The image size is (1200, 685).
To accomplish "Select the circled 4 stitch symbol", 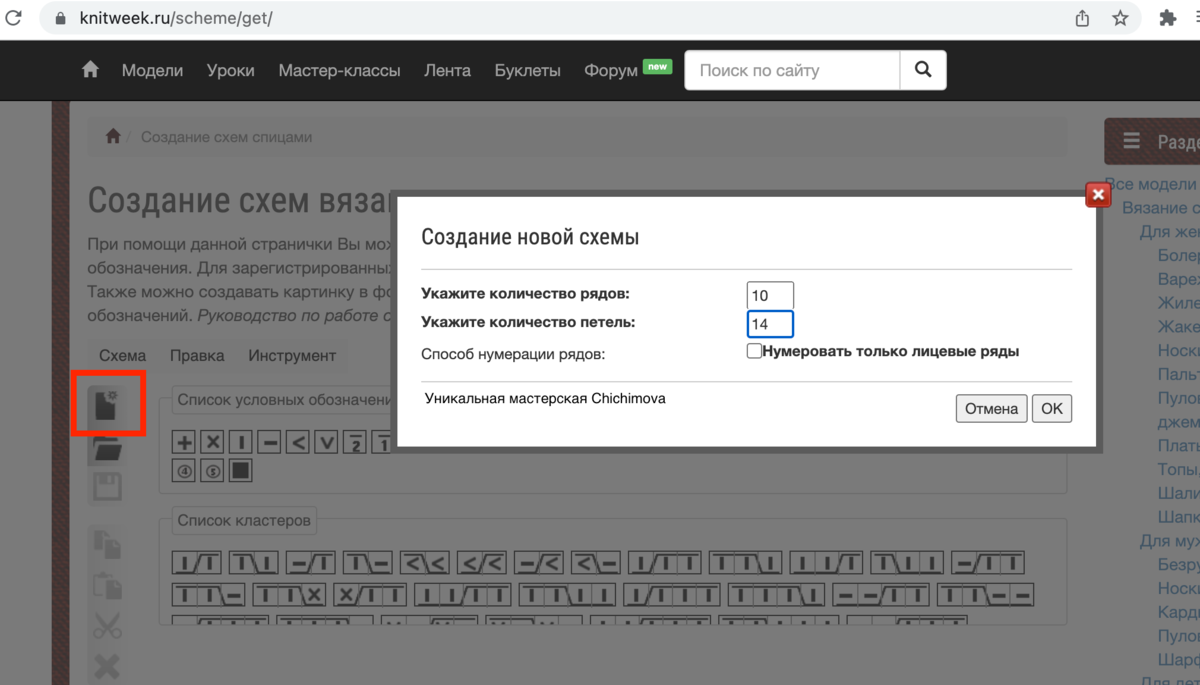I will [x=184, y=470].
